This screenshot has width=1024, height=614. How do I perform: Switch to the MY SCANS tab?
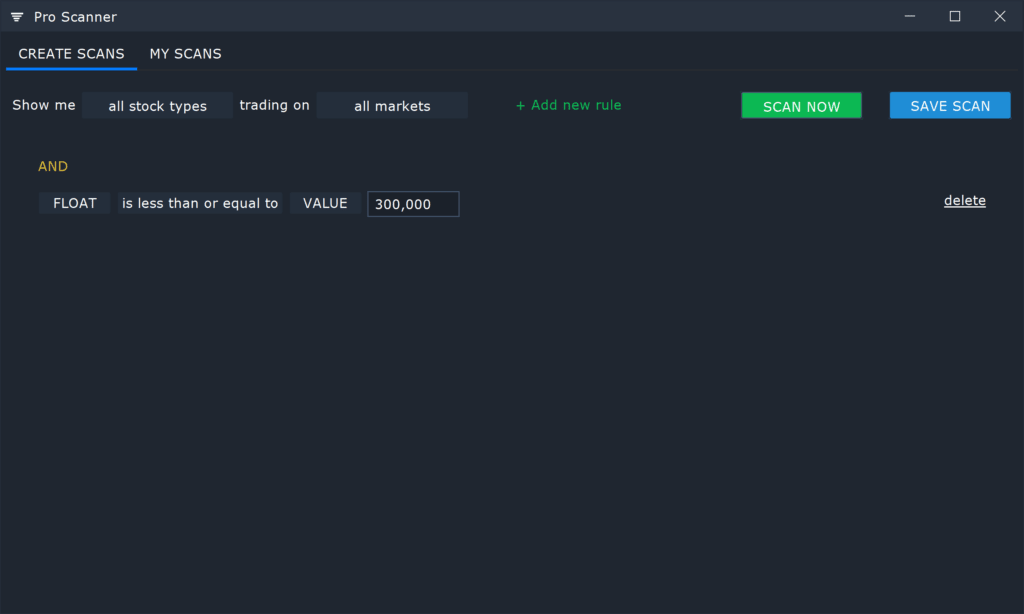(x=185, y=54)
